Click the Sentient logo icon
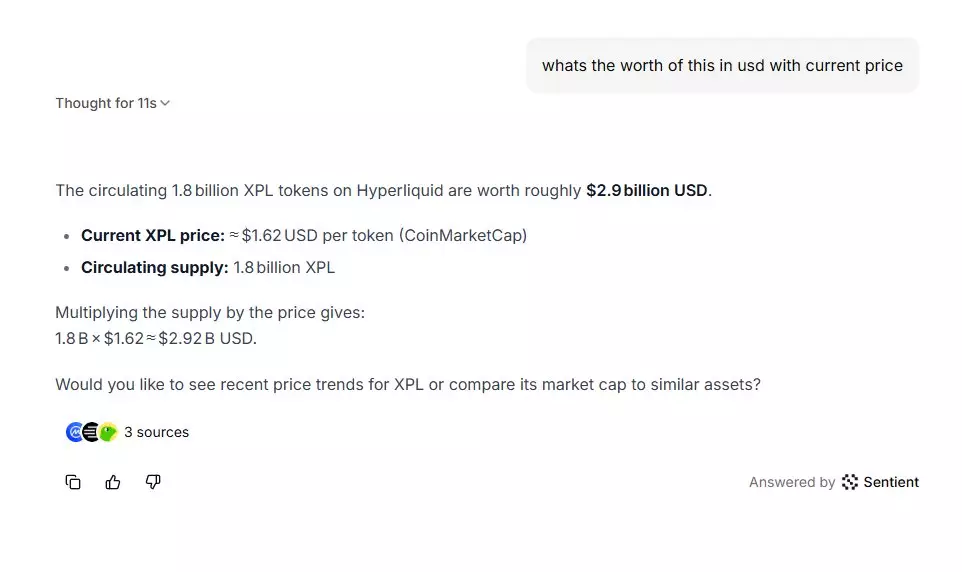The height and width of the screenshot is (572, 962). point(850,482)
